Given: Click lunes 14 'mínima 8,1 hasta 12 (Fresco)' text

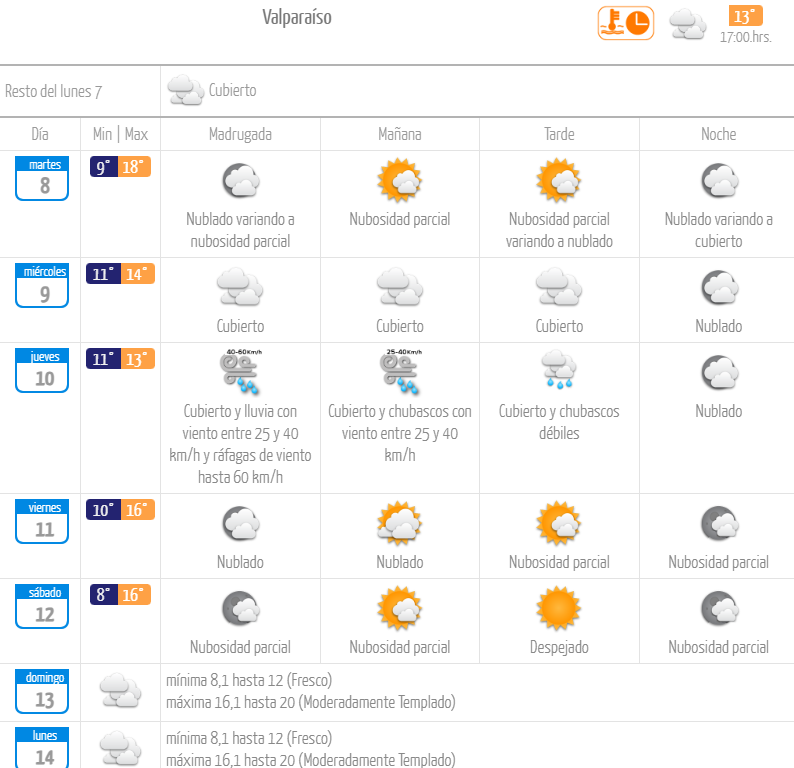Looking at the screenshot, I should 249,739.
